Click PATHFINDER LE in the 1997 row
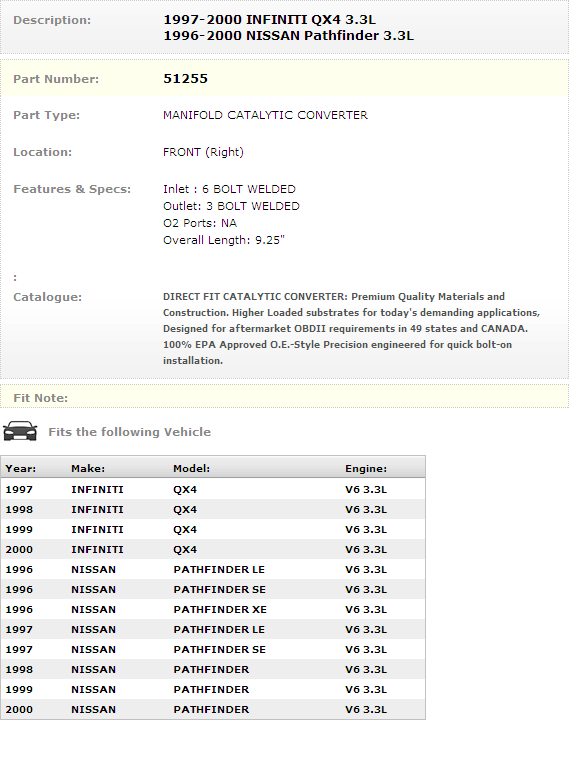The width and height of the screenshot is (570, 767). coord(219,630)
